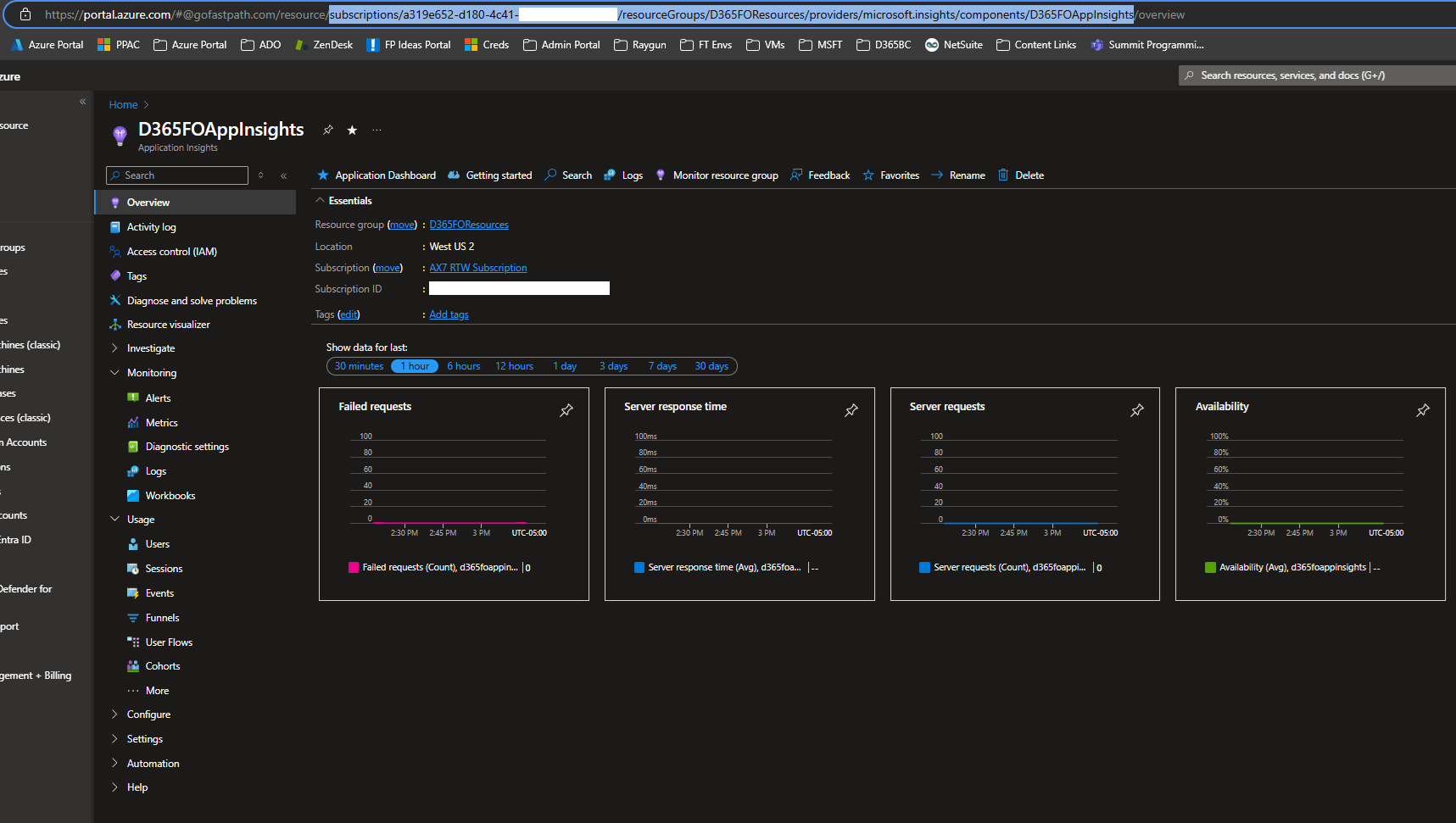
Task: Collapse the Usage menu group
Action: click(114, 520)
